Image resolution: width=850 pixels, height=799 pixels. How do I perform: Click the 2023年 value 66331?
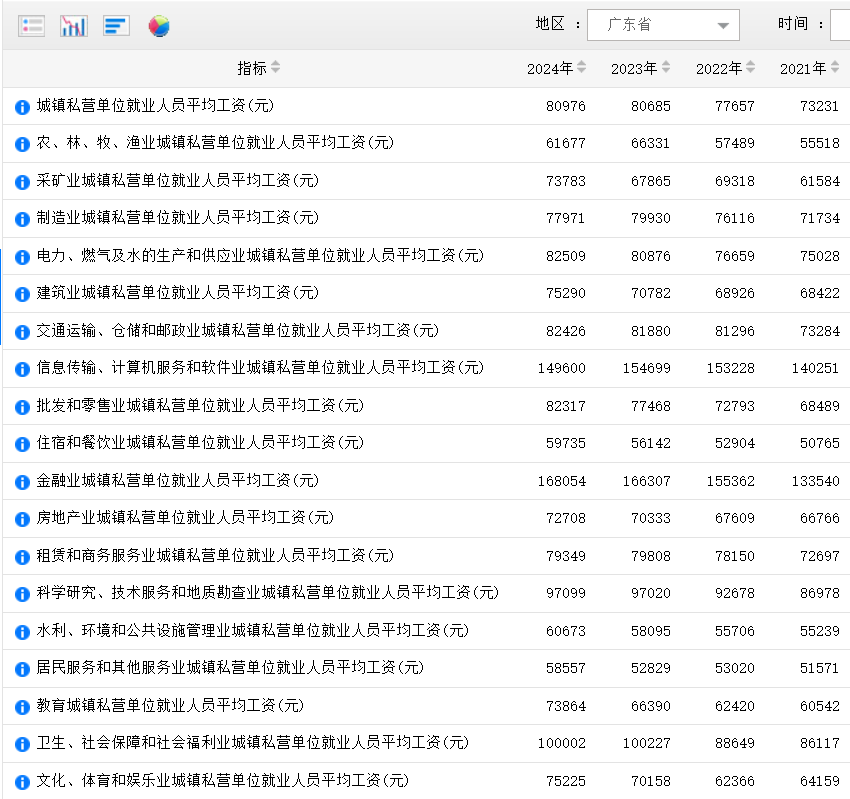tap(651, 144)
